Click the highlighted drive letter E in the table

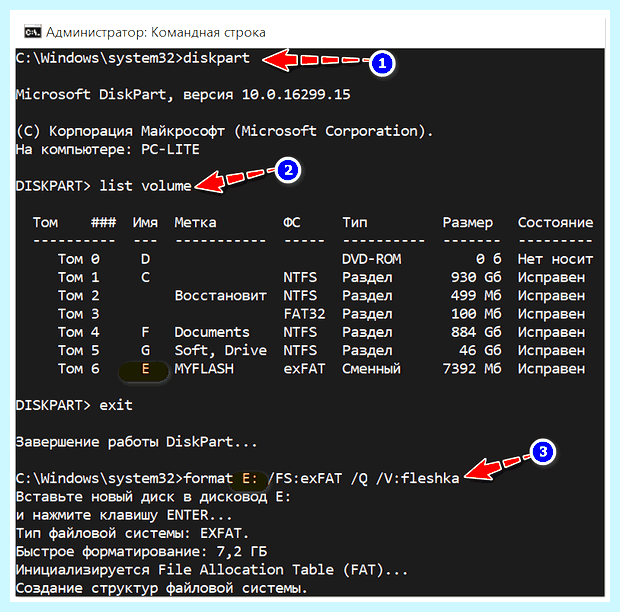145,369
